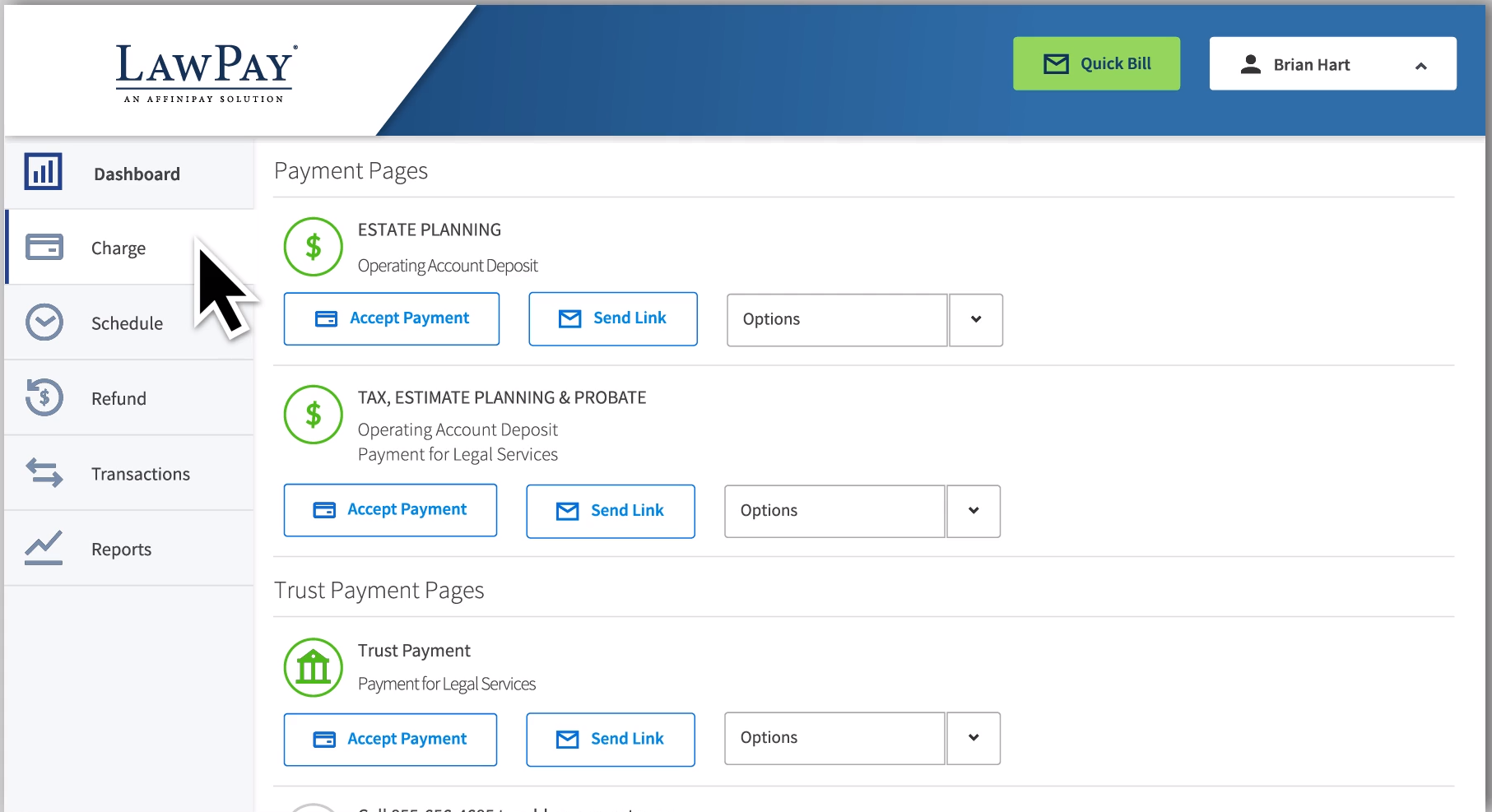
Task: Open the Dashboard panel icon
Action: point(42,172)
